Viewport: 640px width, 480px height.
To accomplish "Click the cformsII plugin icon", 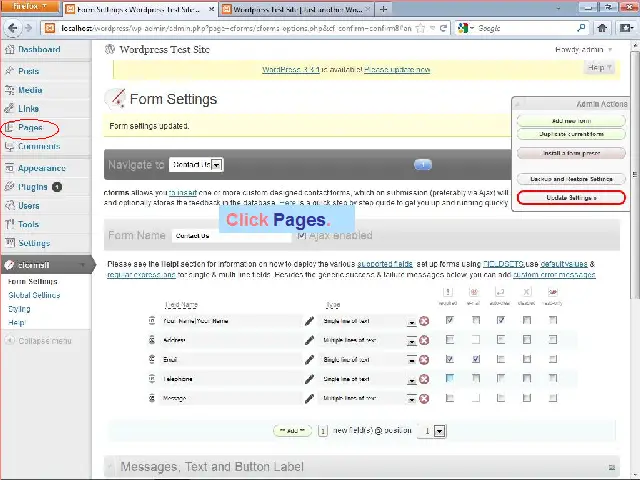I will tap(9, 265).
